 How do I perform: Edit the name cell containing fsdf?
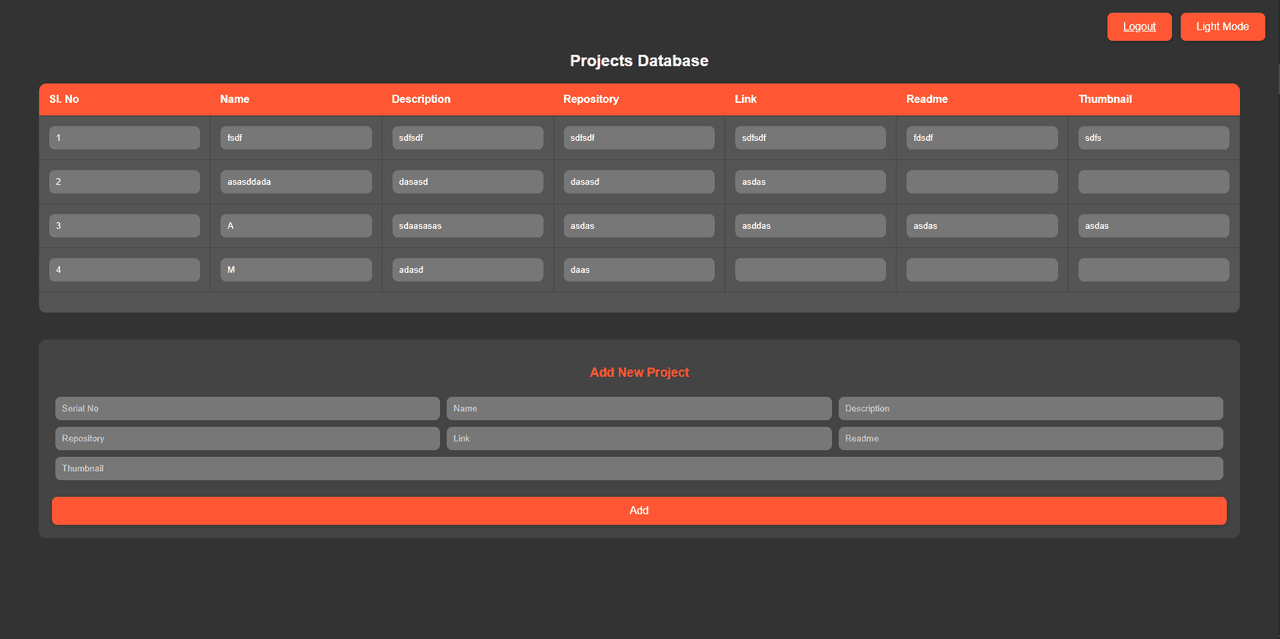pyautogui.click(x=296, y=138)
